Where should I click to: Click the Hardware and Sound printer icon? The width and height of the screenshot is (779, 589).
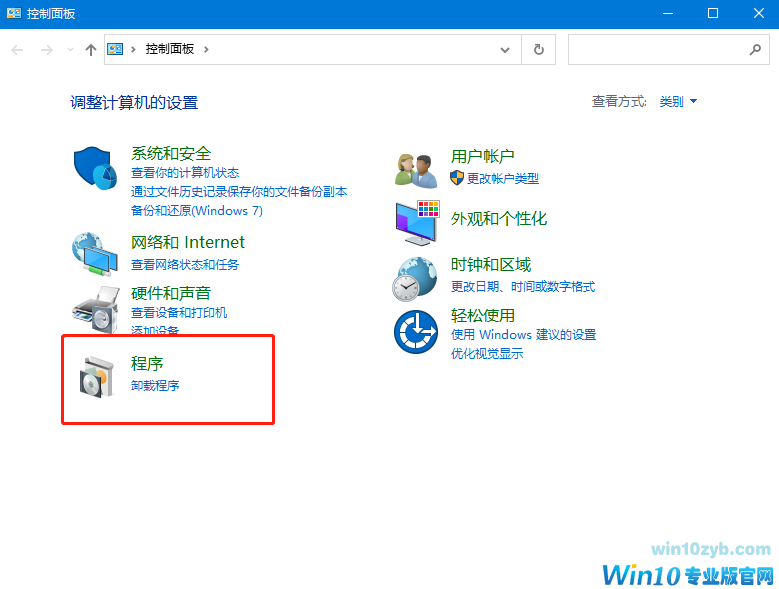(96, 306)
